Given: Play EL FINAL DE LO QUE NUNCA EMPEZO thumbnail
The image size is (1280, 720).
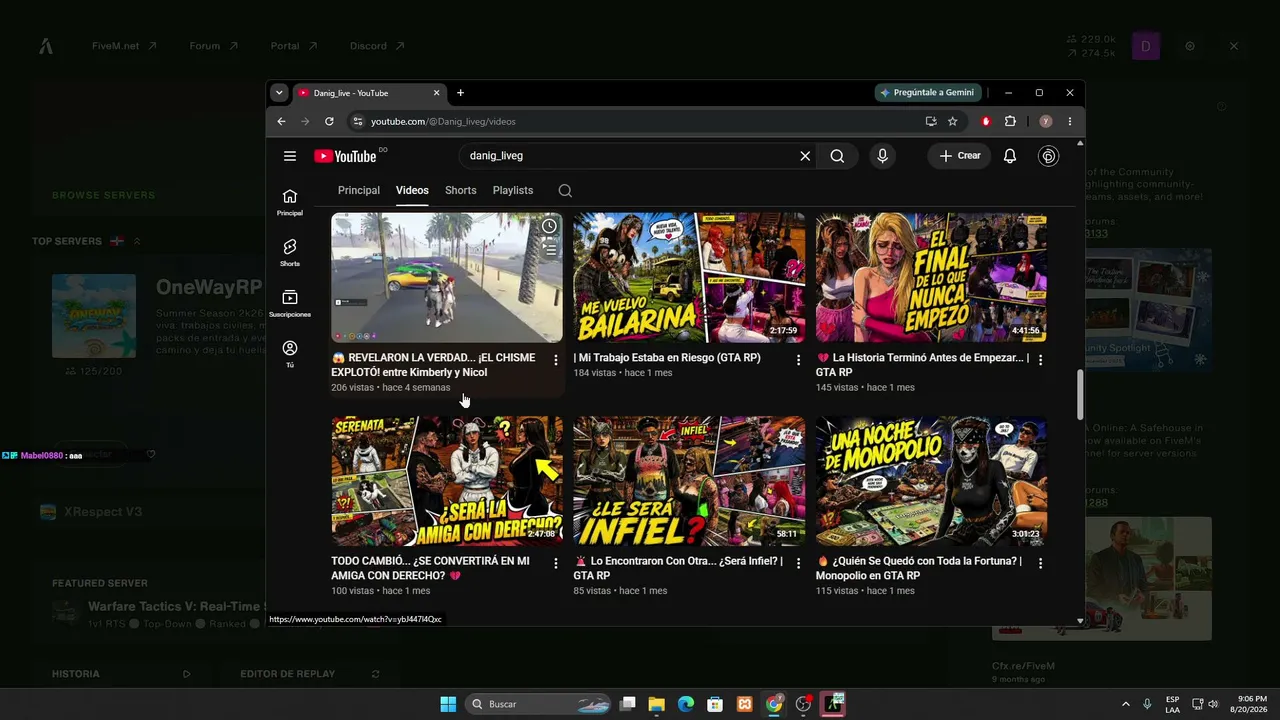Looking at the screenshot, I should pyautogui.click(x=931, y=277).
